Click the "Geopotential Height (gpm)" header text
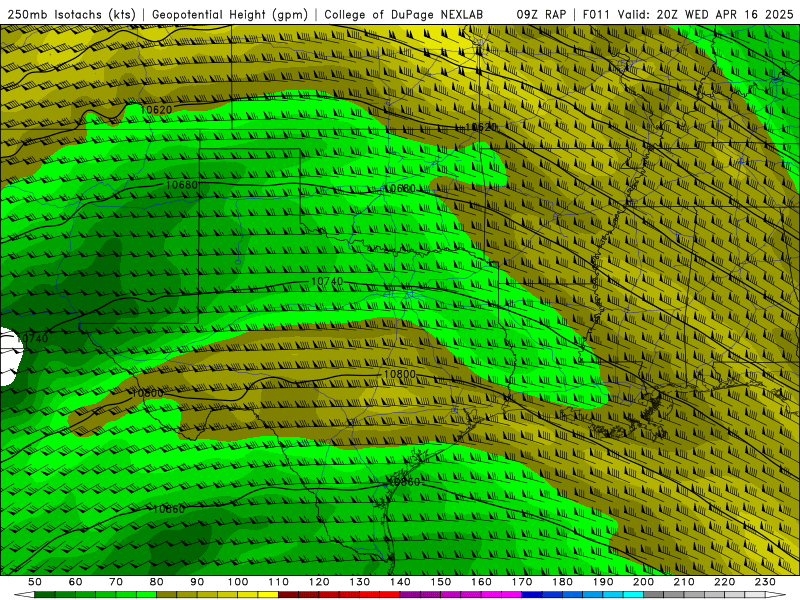The width and height of the screenshot is (800, 600). [x=230, y=15]
